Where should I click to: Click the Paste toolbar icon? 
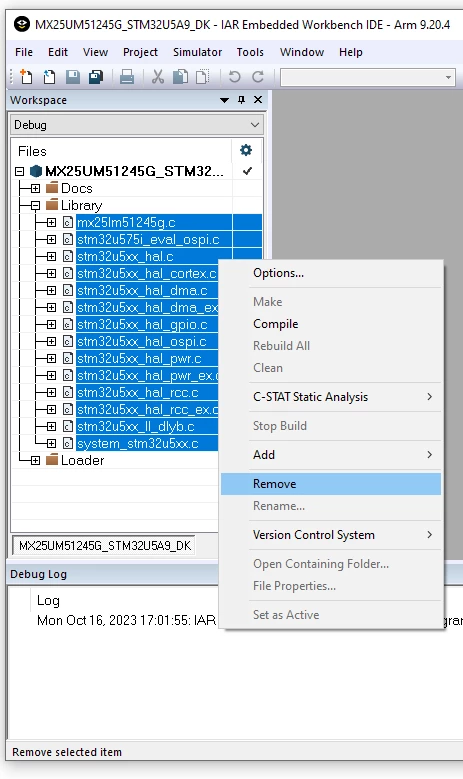coord(203,77)
